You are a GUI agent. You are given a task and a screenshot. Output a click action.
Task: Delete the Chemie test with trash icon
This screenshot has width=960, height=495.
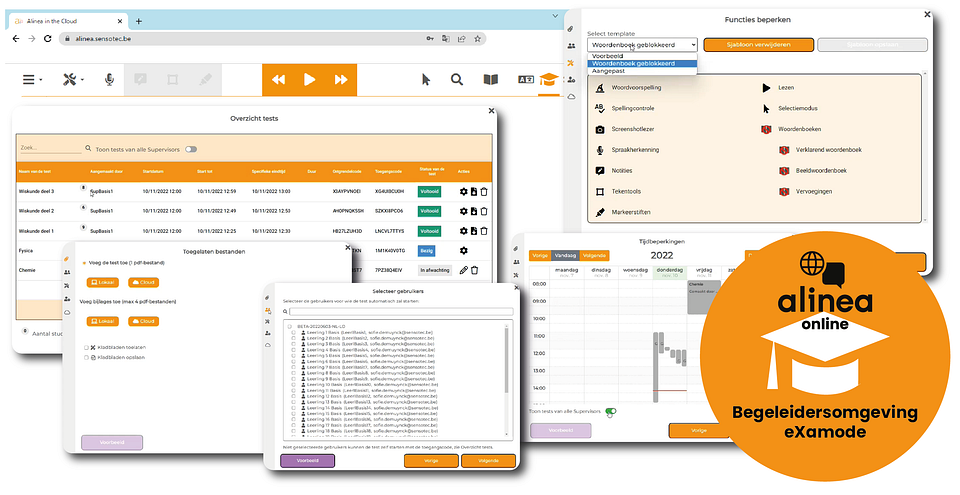click(474, 270)
